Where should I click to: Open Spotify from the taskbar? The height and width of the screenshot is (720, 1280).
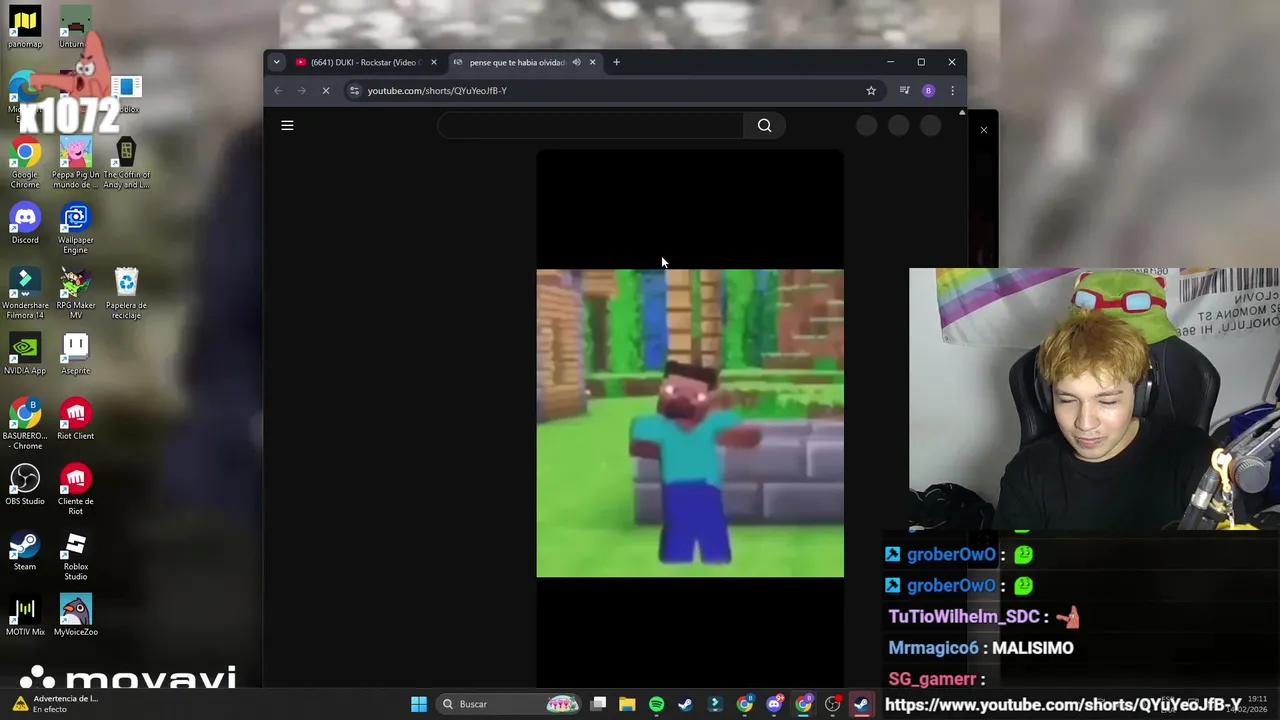656,704
